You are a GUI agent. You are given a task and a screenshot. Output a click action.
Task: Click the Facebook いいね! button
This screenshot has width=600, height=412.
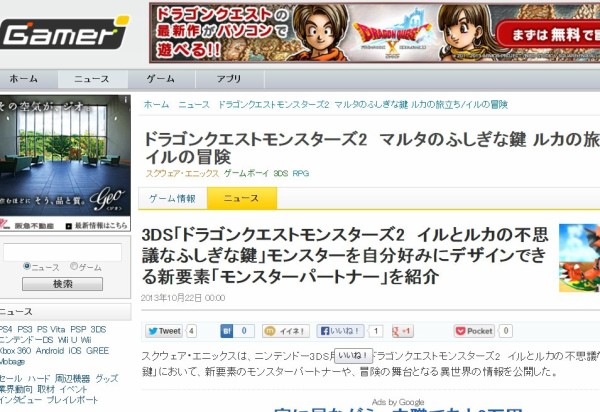[x=340, y=331]
